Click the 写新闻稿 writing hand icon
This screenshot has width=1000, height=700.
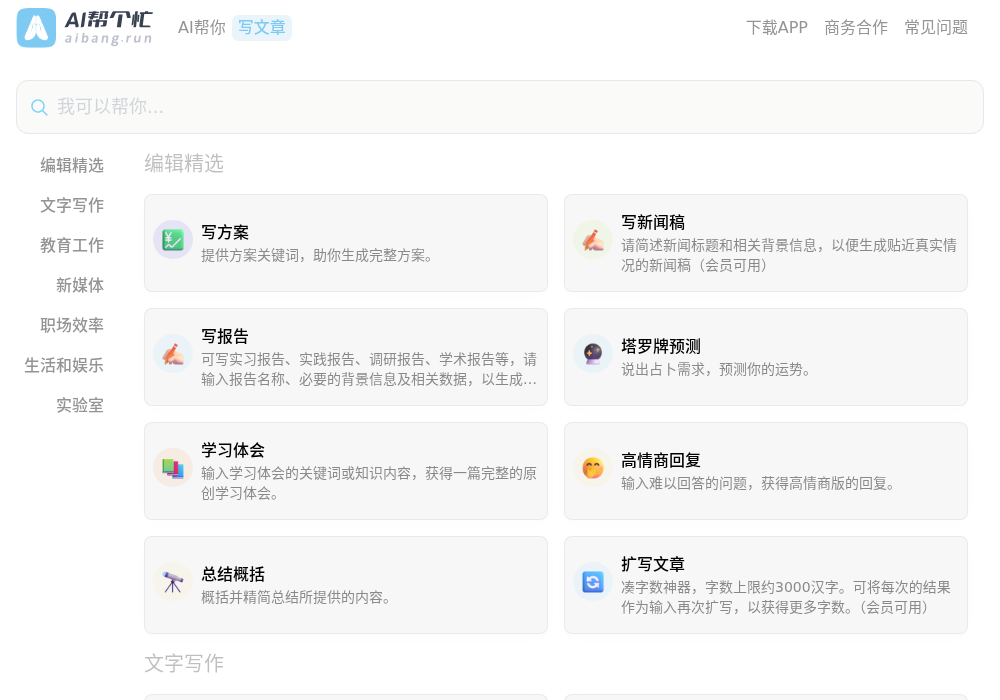593,240
